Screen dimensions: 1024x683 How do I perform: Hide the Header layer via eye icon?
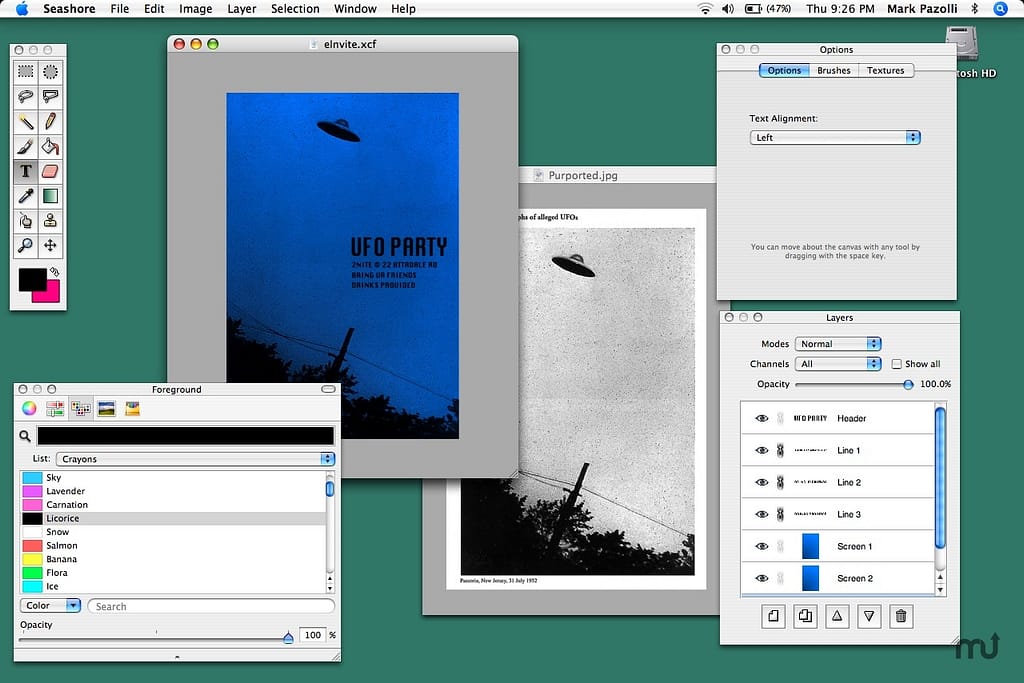[762, 418]
